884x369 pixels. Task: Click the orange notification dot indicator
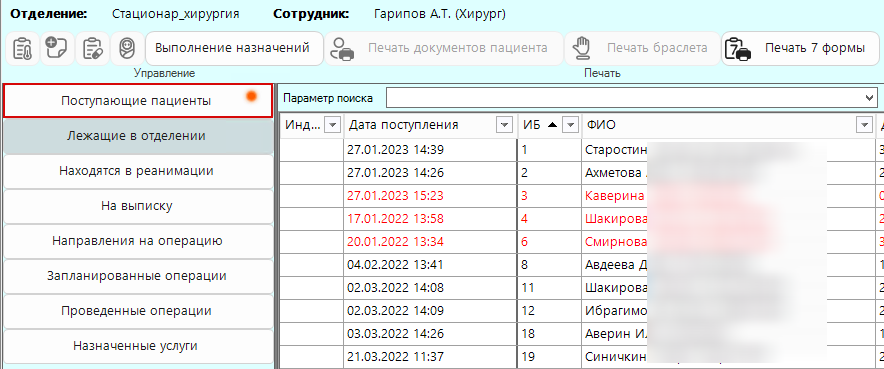pyautogui.click(x=251, y=97)
